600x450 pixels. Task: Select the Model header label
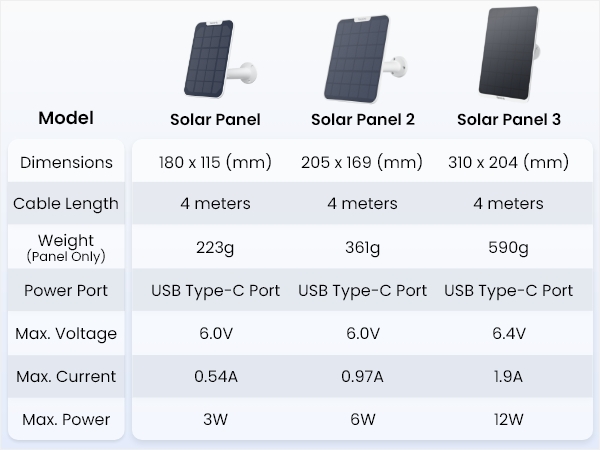pyautogui.click(x=66, y=118)
